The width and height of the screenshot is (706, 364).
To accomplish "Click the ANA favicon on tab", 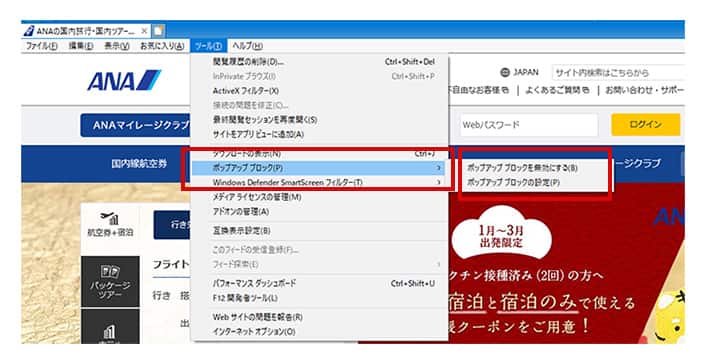I will pos(29,31).
